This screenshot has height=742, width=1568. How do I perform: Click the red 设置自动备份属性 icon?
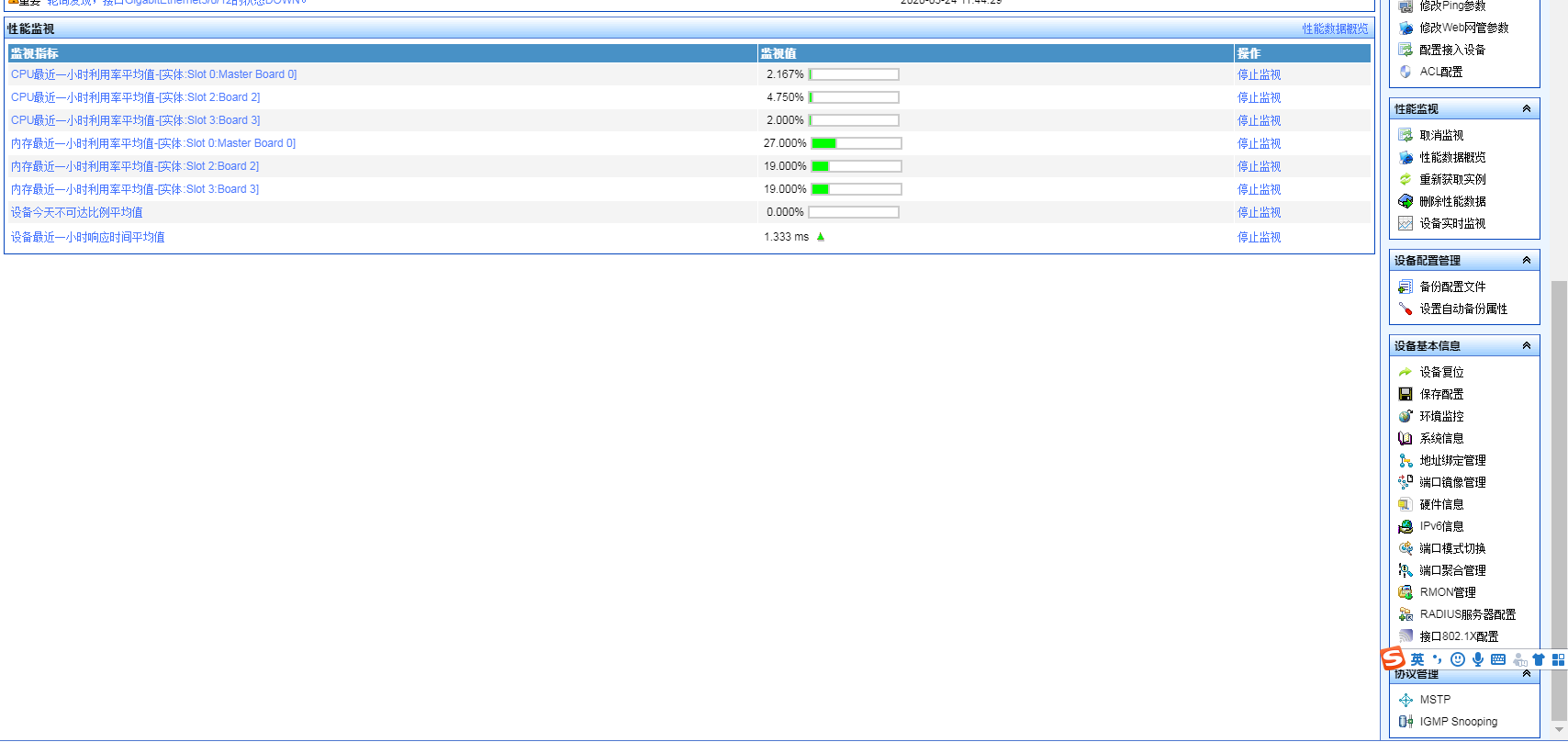tap(1405, 309)
